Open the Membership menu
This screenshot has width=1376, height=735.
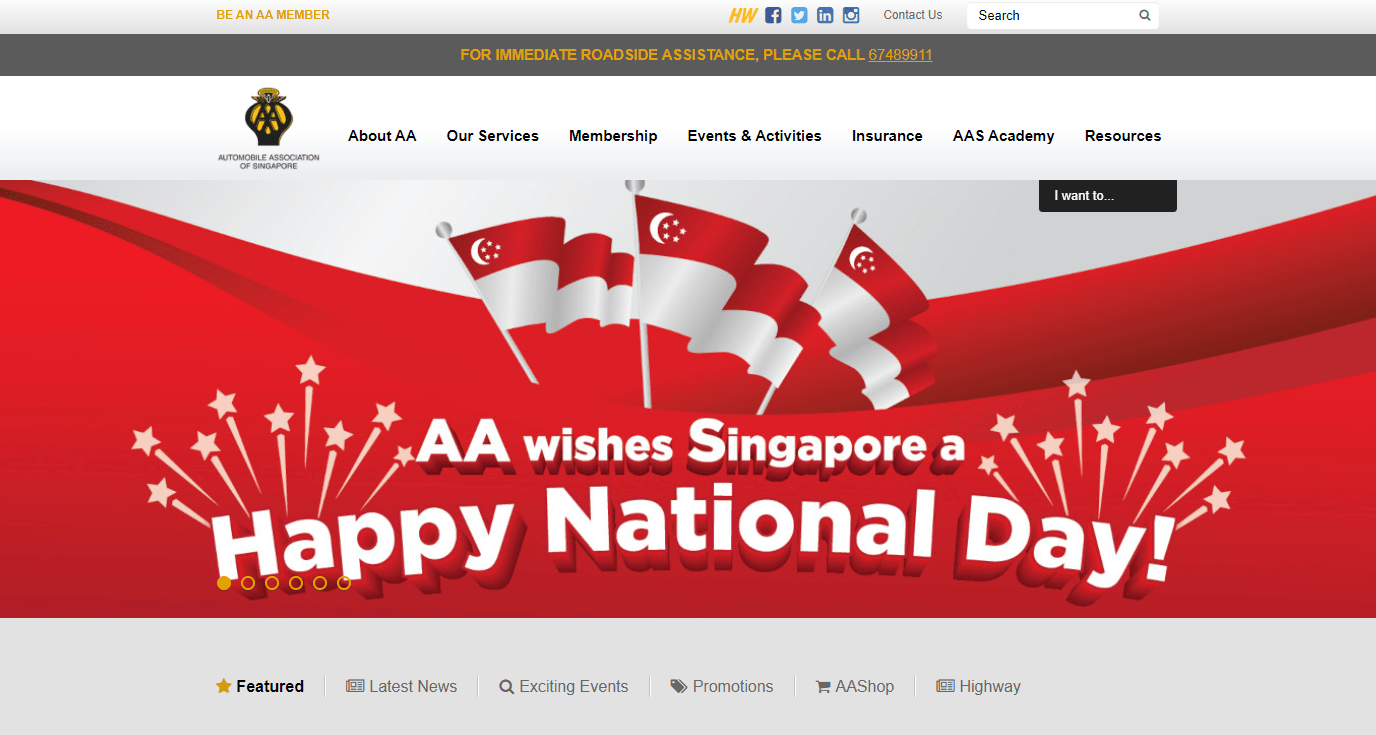point(613,136)
